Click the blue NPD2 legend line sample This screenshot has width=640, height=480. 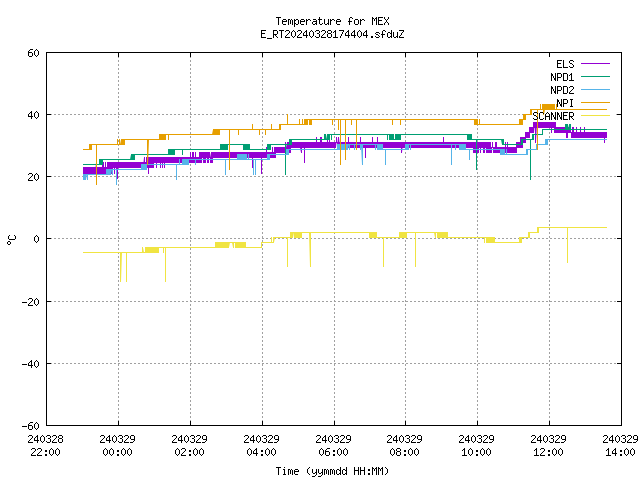pos(595,90)
